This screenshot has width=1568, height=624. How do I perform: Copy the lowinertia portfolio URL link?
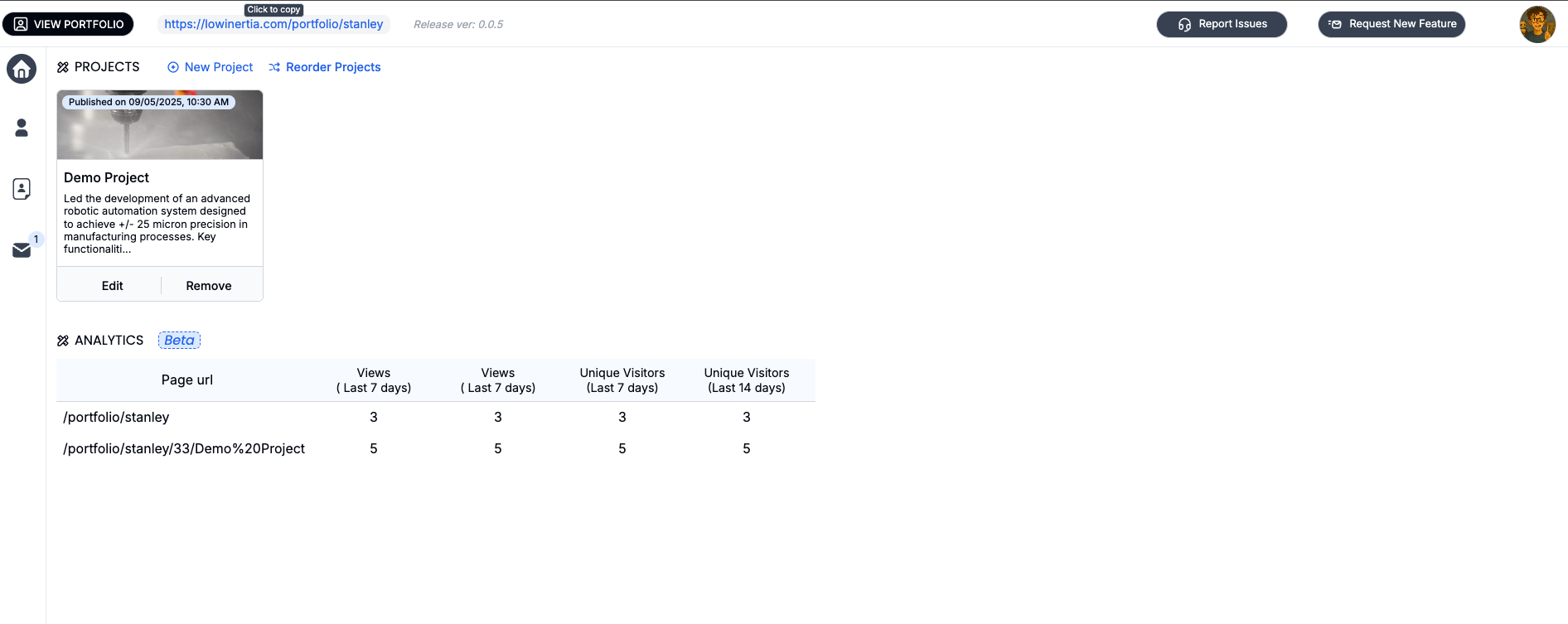pyautogui.click(x=273, y=24)
